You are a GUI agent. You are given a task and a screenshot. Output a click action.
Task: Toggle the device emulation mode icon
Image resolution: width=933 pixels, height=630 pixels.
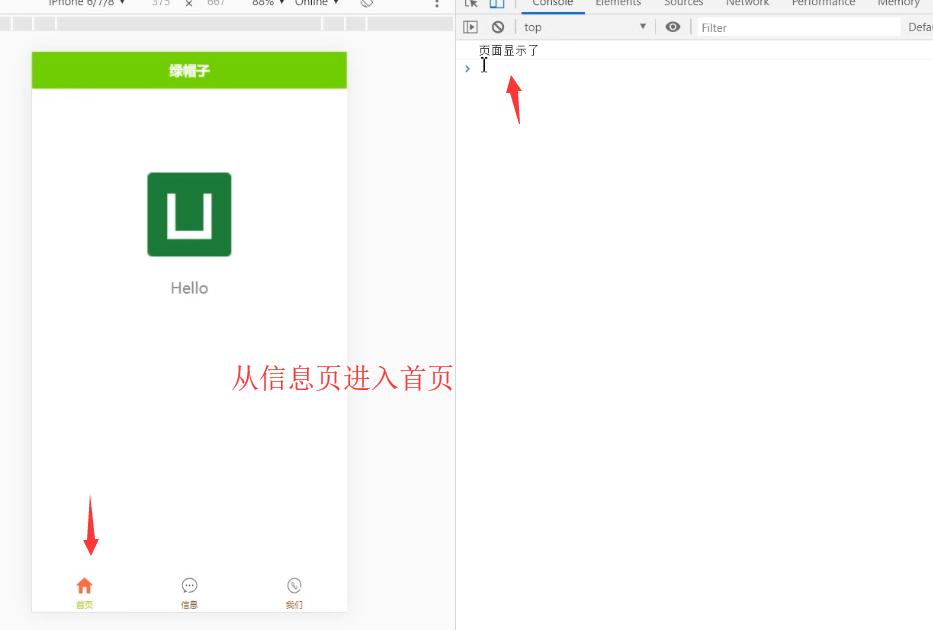click(x=497, y=4)
